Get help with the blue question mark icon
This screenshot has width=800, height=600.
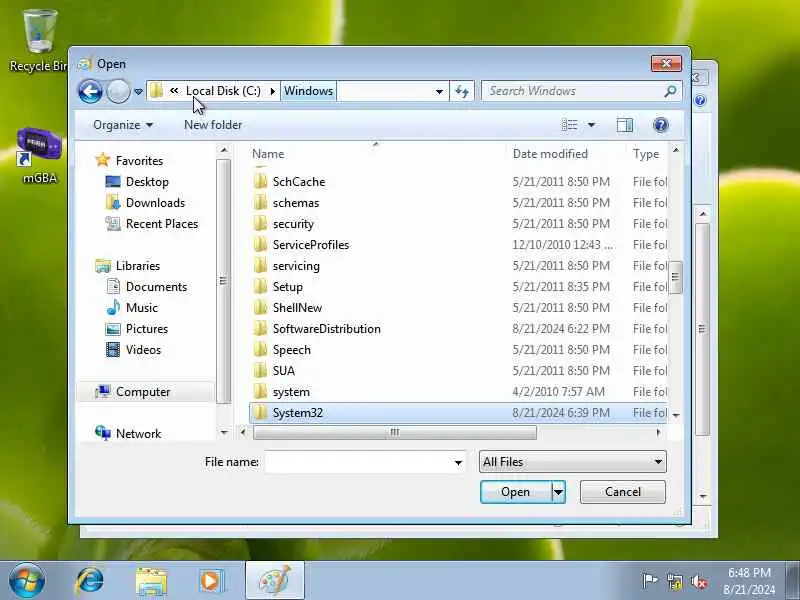tap(660, 125)
